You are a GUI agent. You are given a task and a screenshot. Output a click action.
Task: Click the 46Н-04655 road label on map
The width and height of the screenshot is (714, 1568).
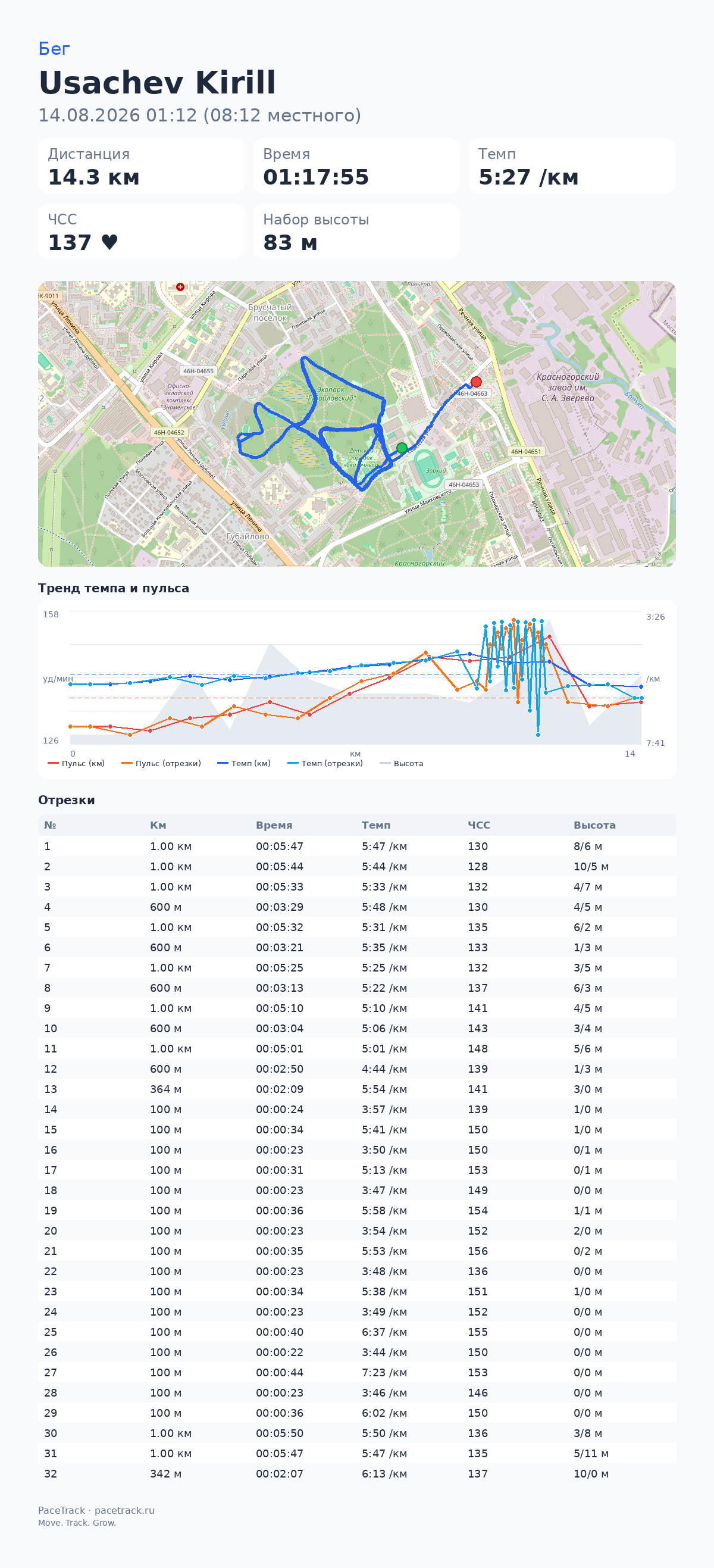click(x=198, y=371)
